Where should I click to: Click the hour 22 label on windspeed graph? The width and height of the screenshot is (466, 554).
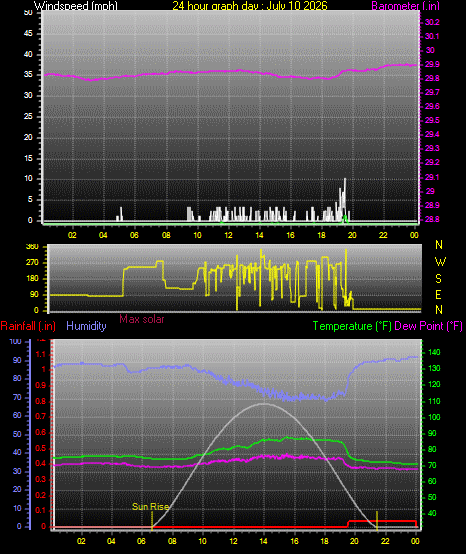coord(383,235)
